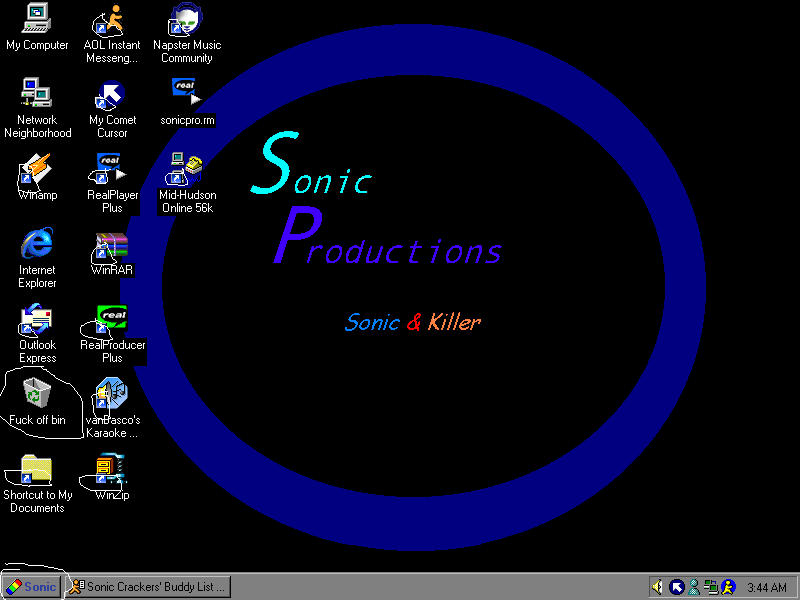This screenshot has height=600, width=800.
Task: Select the recycle bin icon on desktop
Action: click(37, 393)
